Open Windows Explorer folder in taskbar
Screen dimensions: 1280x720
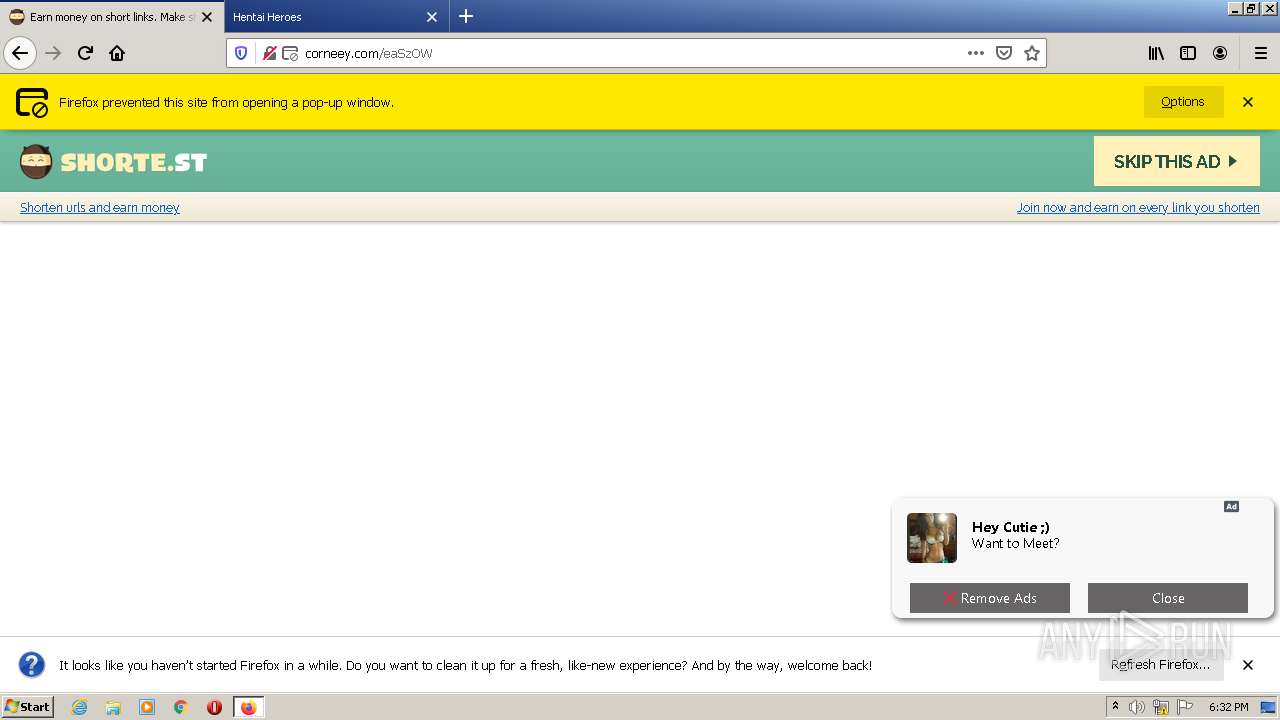(113, 707)
